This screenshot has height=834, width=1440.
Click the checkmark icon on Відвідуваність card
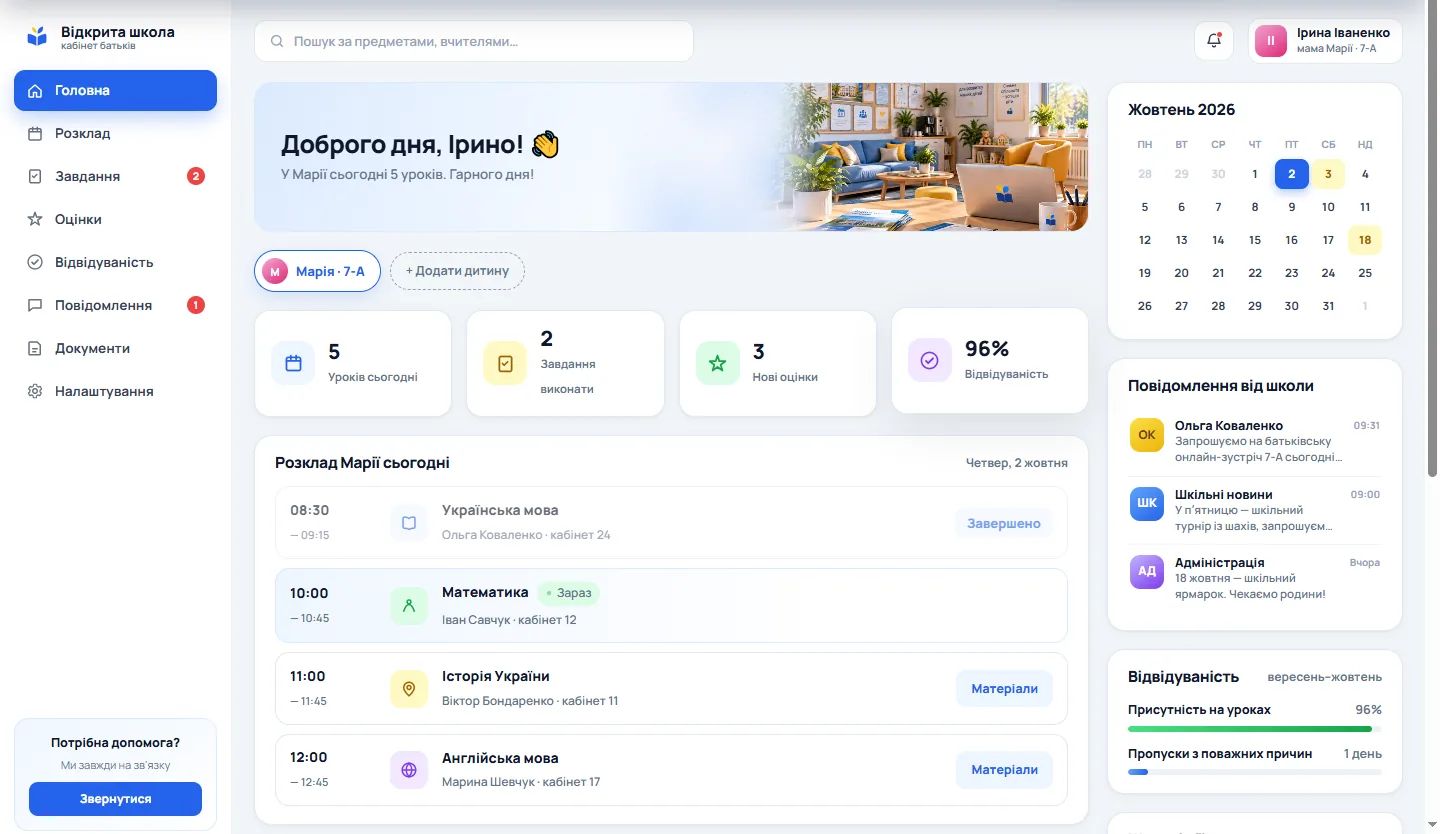click(x=929, y=360)
